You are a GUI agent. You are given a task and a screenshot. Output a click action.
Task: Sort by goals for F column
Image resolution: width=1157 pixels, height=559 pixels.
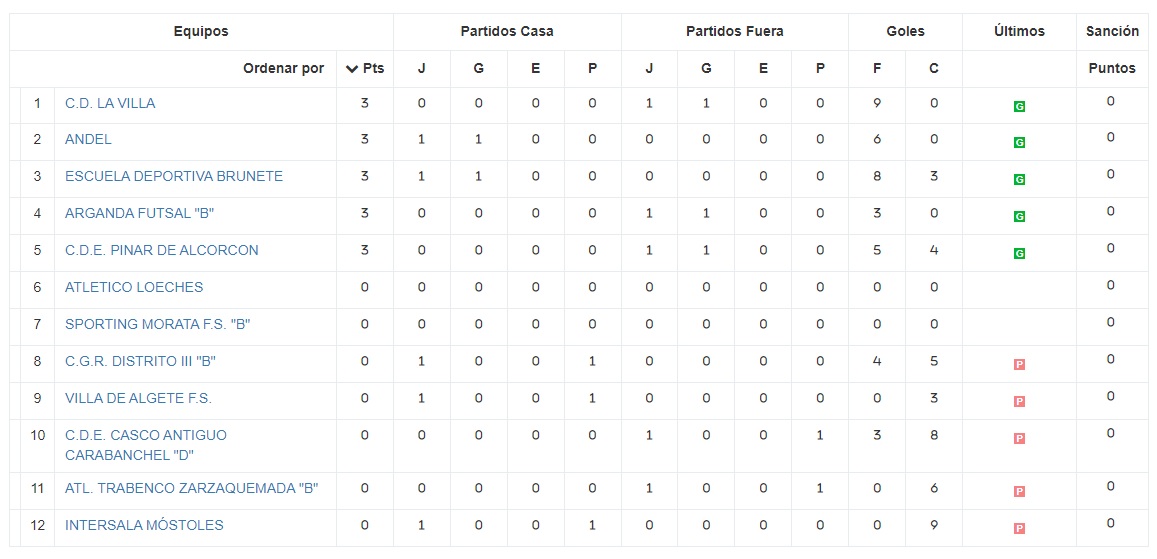pos(877,69)
